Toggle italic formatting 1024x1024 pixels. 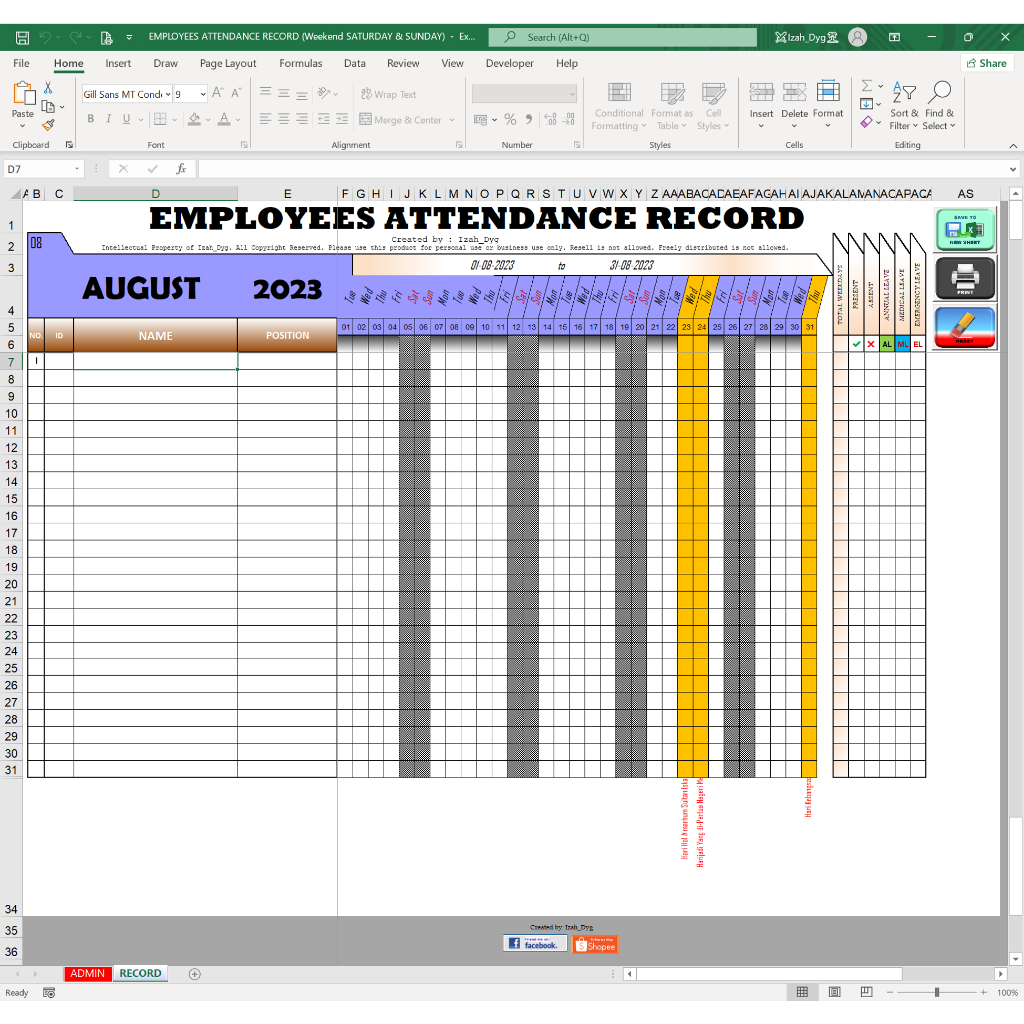pos(108,118)
